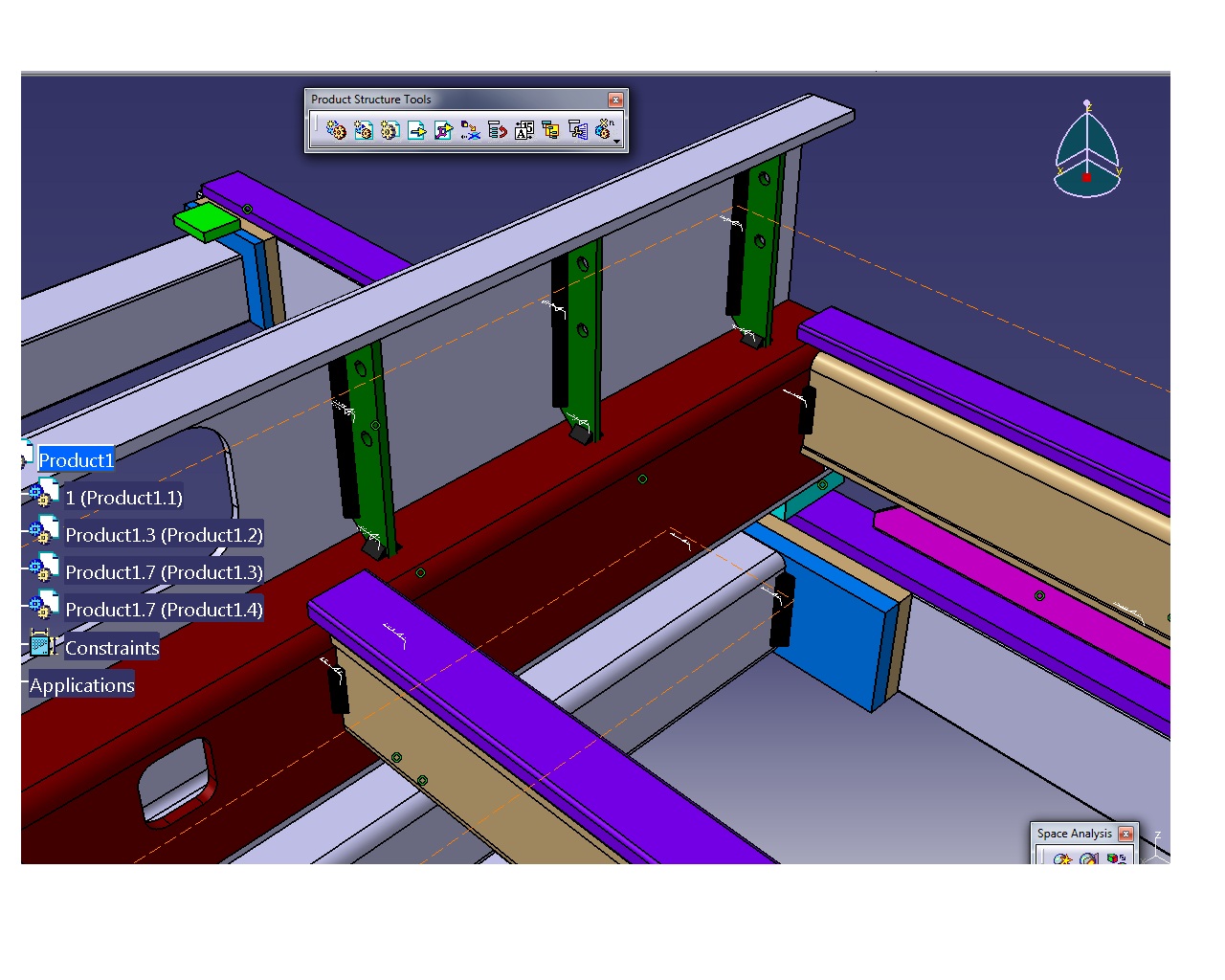
Task: Click the Existing Component icon
Action: click(x=416, y=130)
